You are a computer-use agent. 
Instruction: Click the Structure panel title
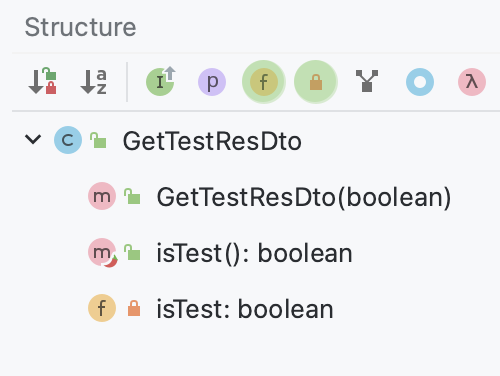(80, 27)
